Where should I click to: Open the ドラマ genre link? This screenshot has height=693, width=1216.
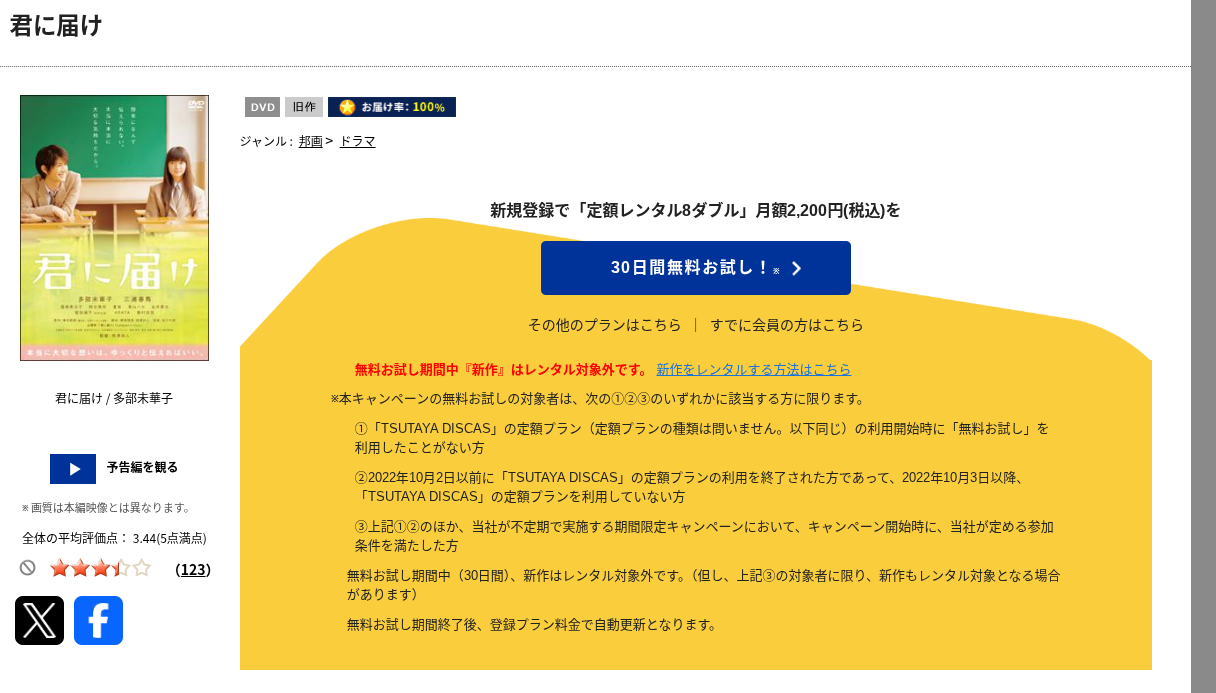point(357,141)
